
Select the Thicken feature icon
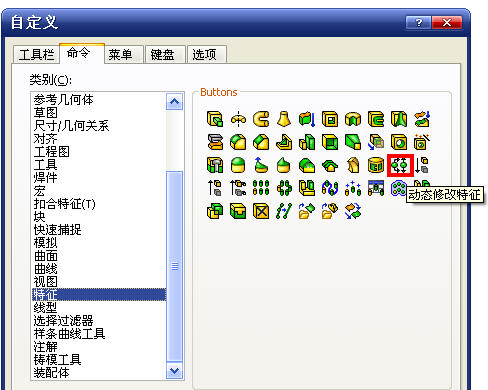click(307, 119)
